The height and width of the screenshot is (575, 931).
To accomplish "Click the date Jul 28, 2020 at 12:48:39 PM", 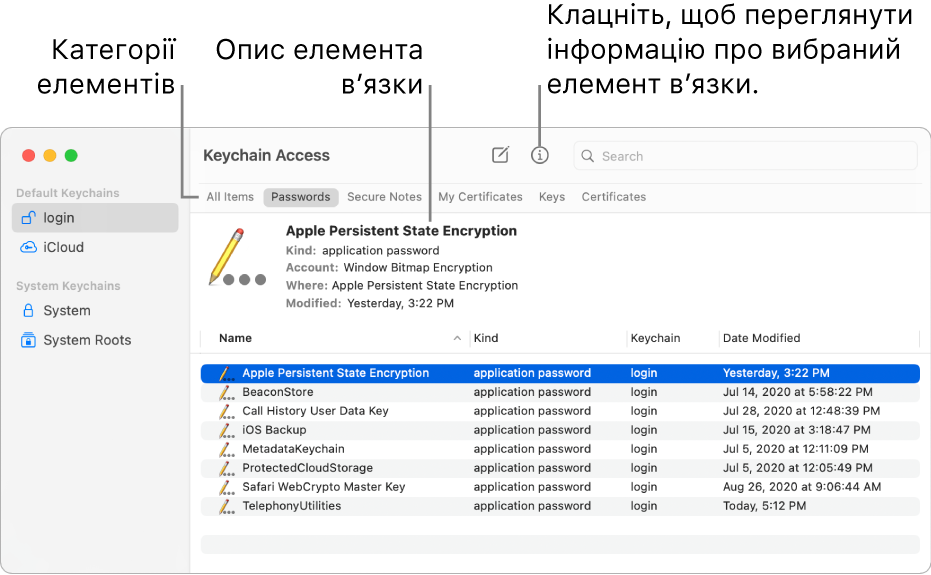I will click(802, 411).
